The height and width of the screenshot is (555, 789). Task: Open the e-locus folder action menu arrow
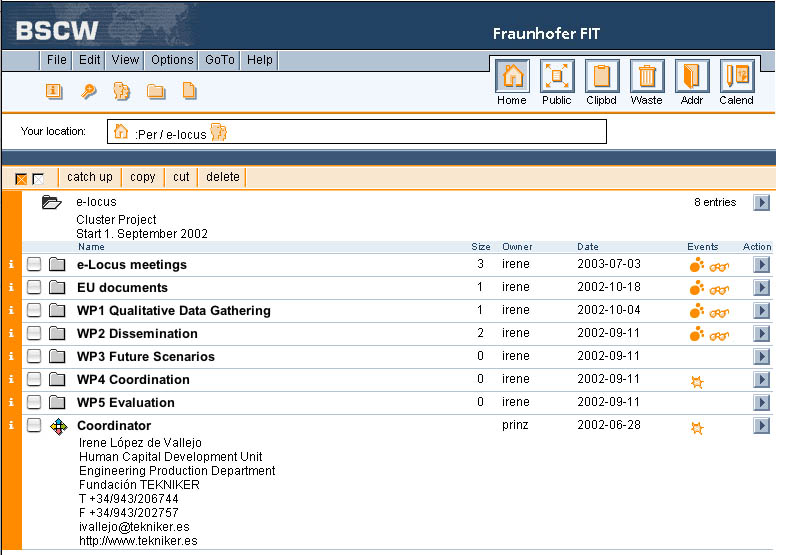pos(761,203)
